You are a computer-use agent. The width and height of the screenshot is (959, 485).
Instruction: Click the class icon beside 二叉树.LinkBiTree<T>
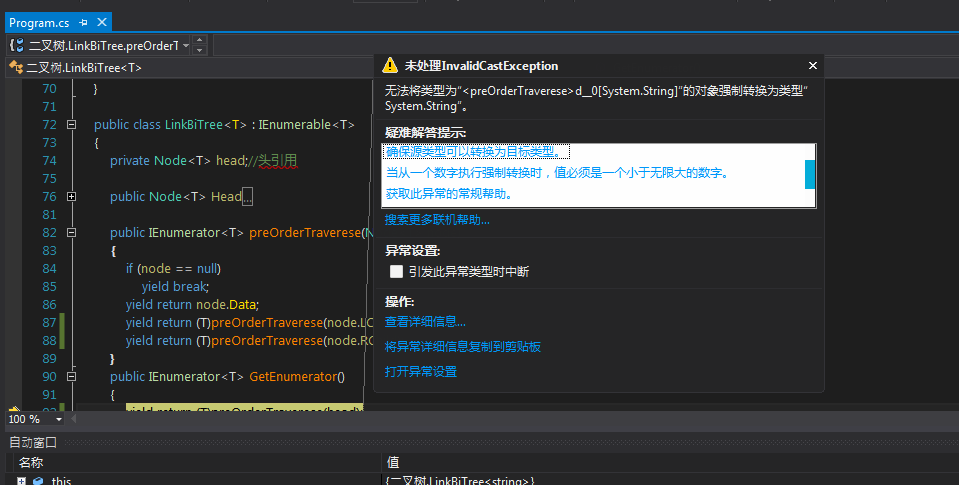16,67
